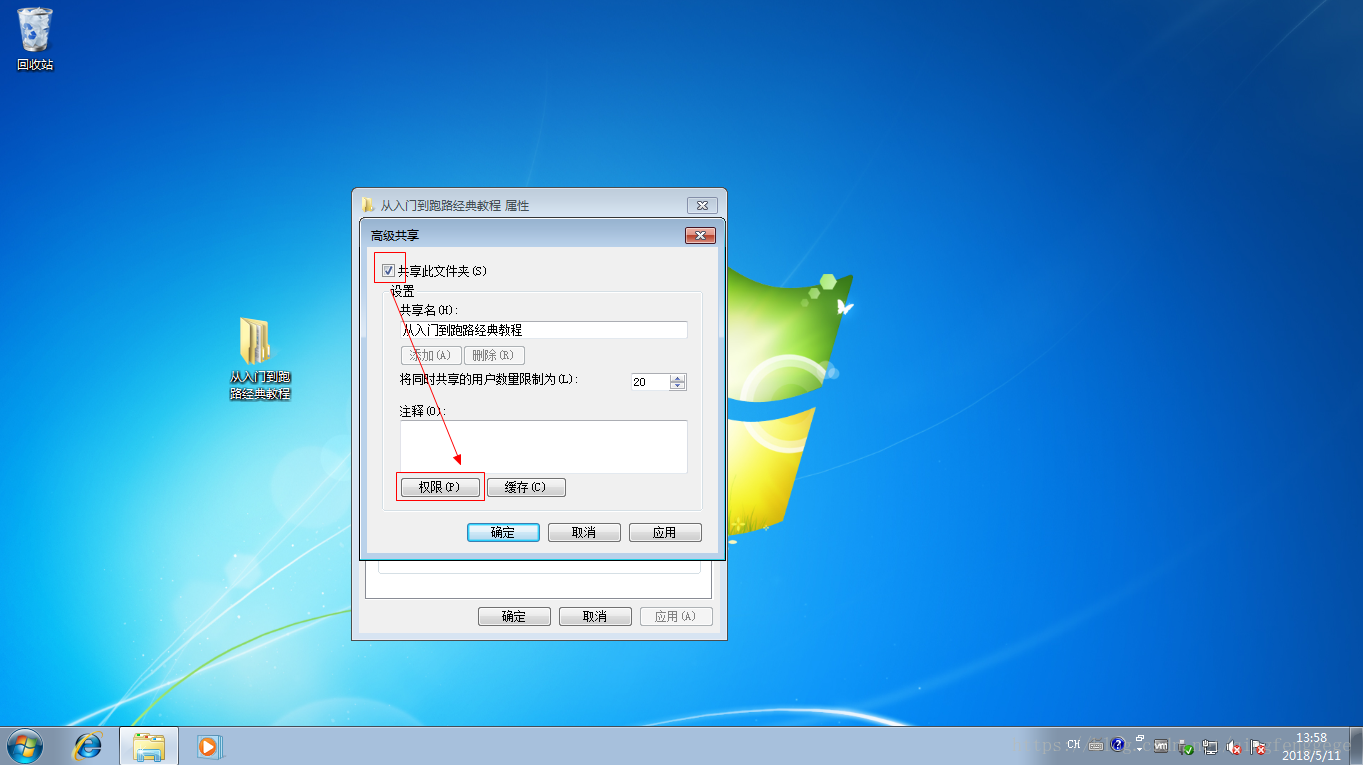Click 取消 in the folder 属性 window
1363x765 pixels.
click(595, 616)
